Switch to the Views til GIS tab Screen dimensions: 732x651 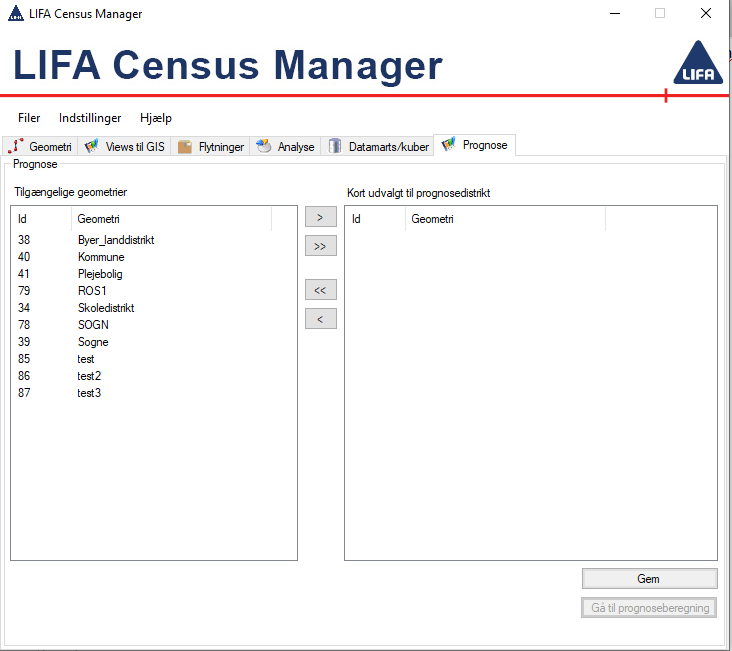pyautogui.click(x=124, y=146)
